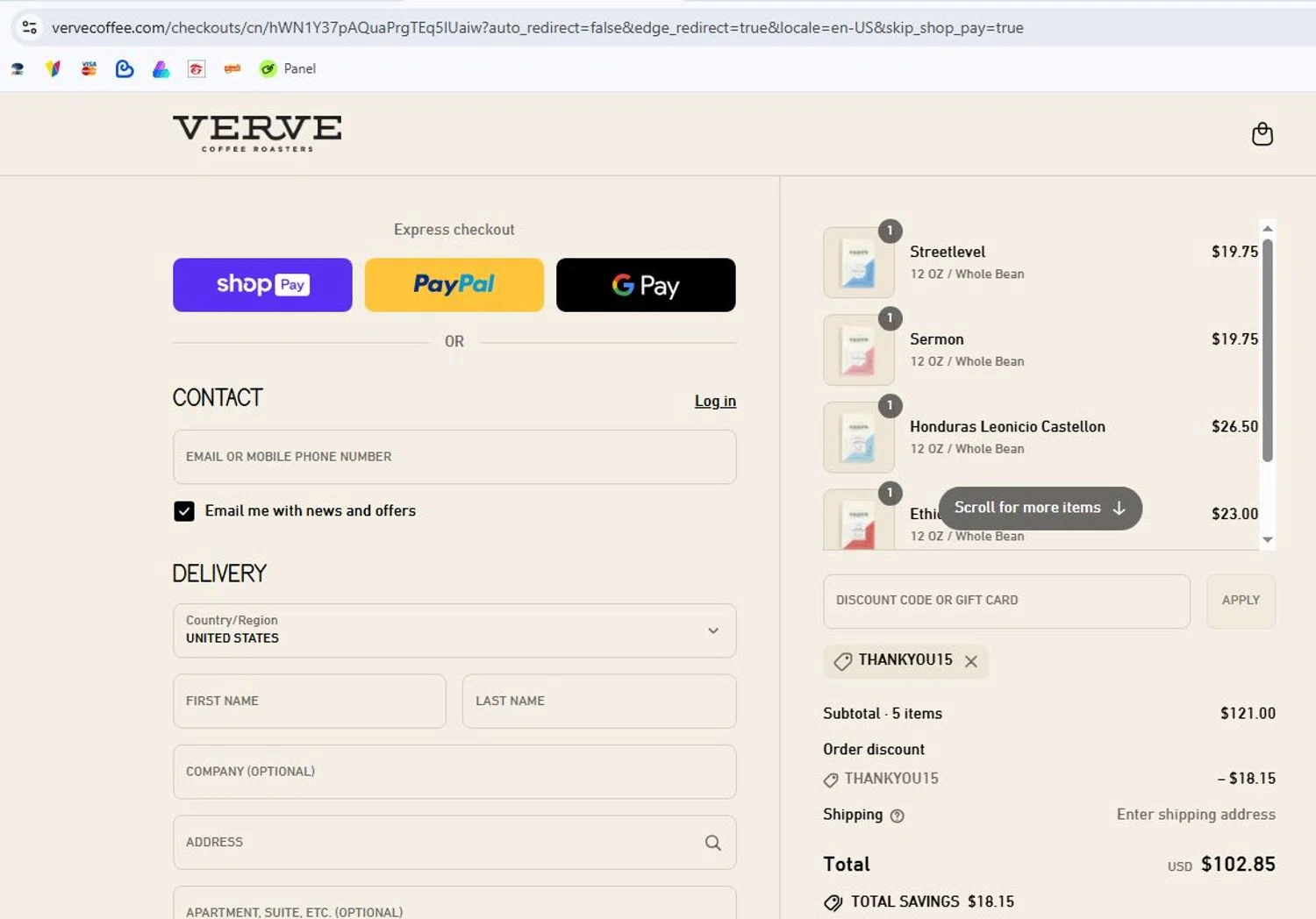Open the colorful shield bookmark icon
This screenshot has width=1316, height=919.
[54, 68]
